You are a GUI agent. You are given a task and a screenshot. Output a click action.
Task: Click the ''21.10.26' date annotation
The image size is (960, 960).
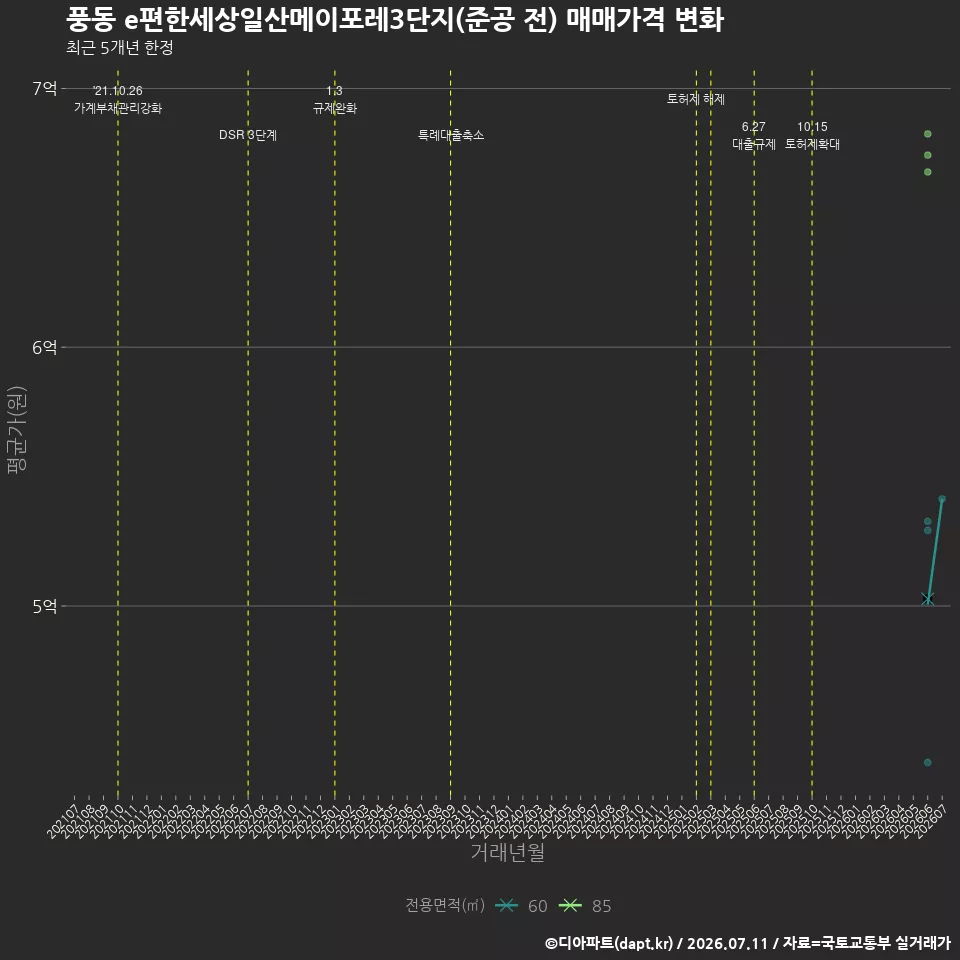[118, 91]
